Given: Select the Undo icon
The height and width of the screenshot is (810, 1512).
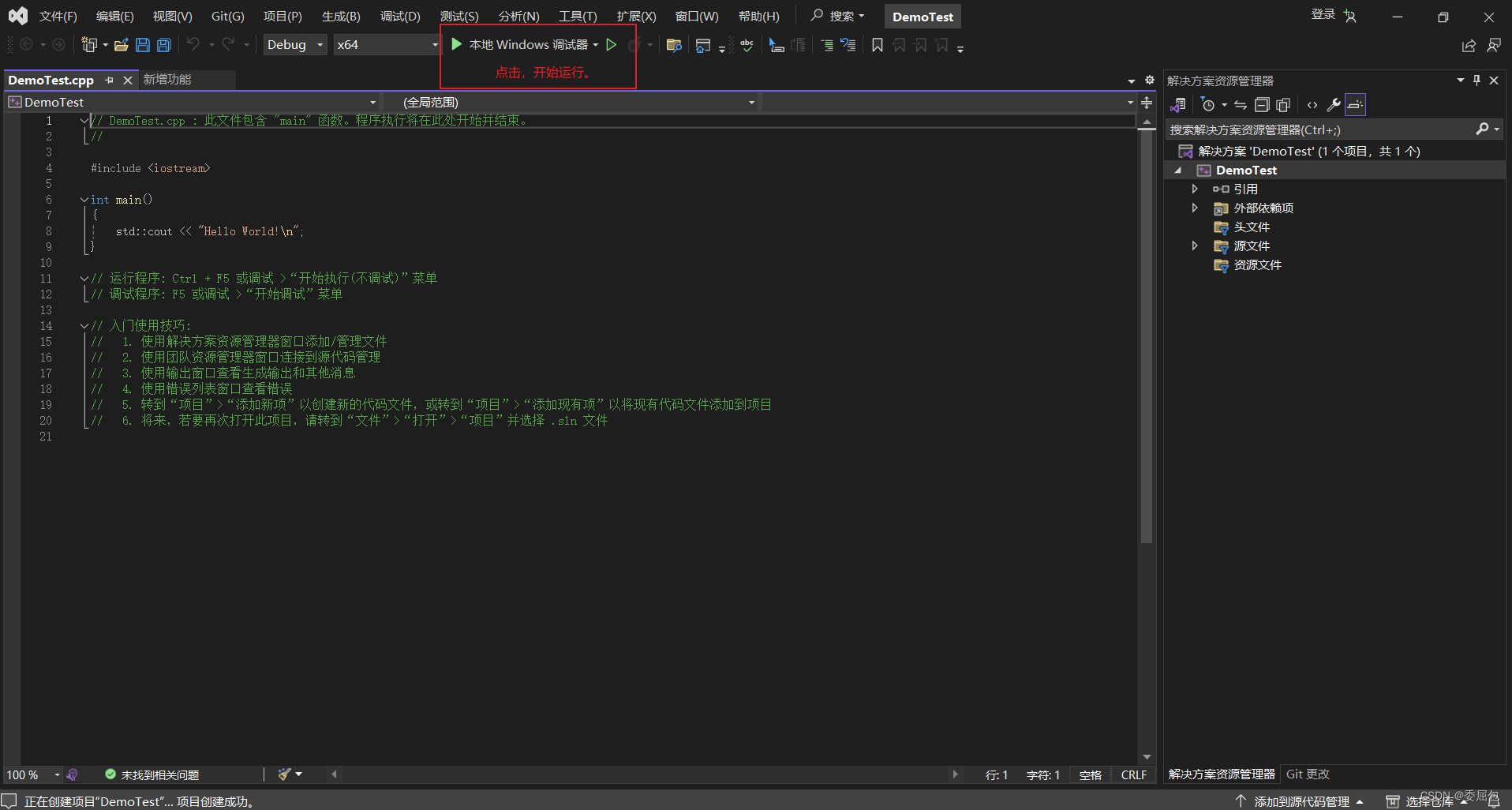Looking at the screenshot, I should pos(193,45).
